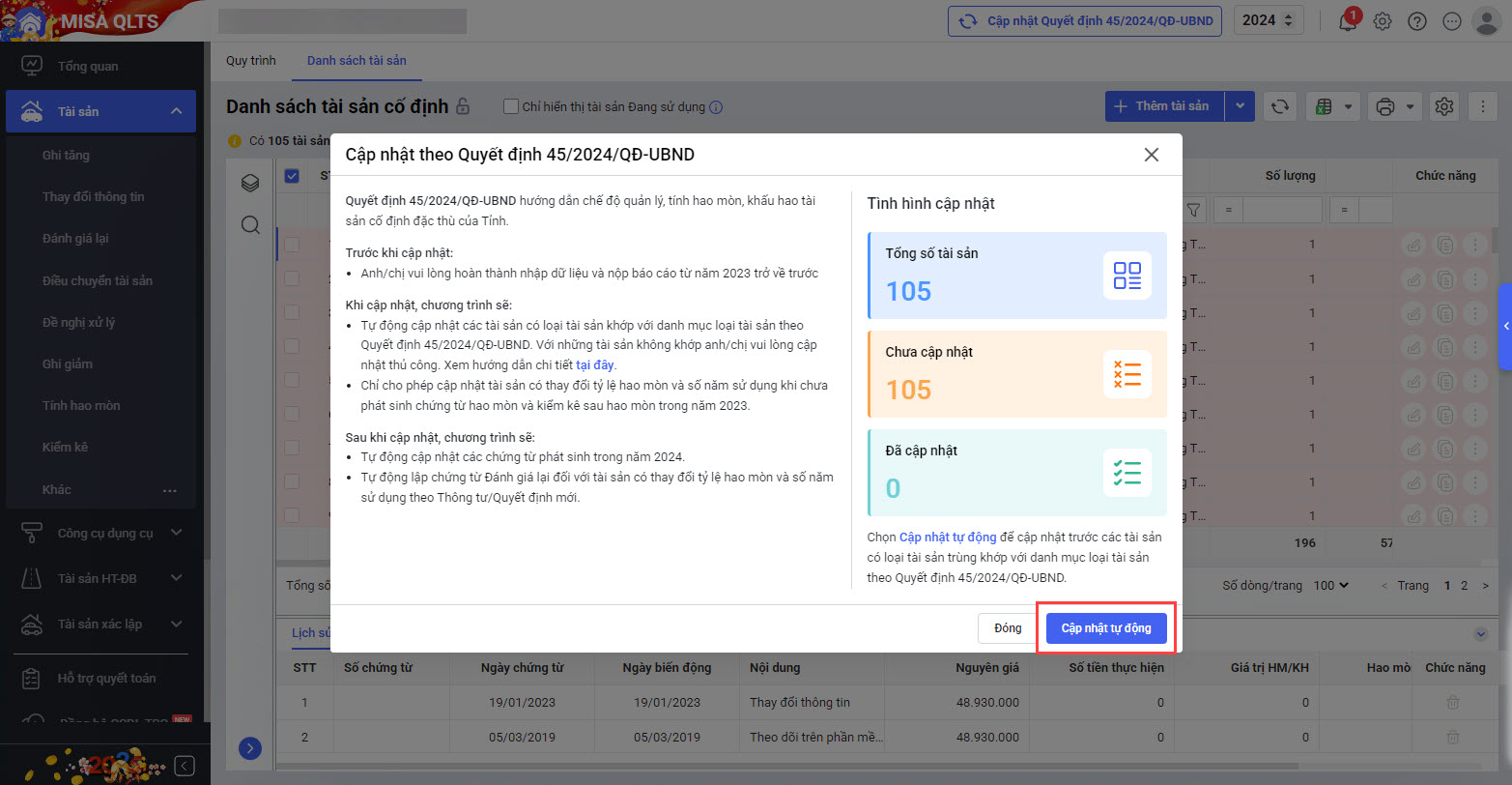Screen dimensions: 1512x785
Task: Switch to the Quy trình tab
Action: coord(251,60)
